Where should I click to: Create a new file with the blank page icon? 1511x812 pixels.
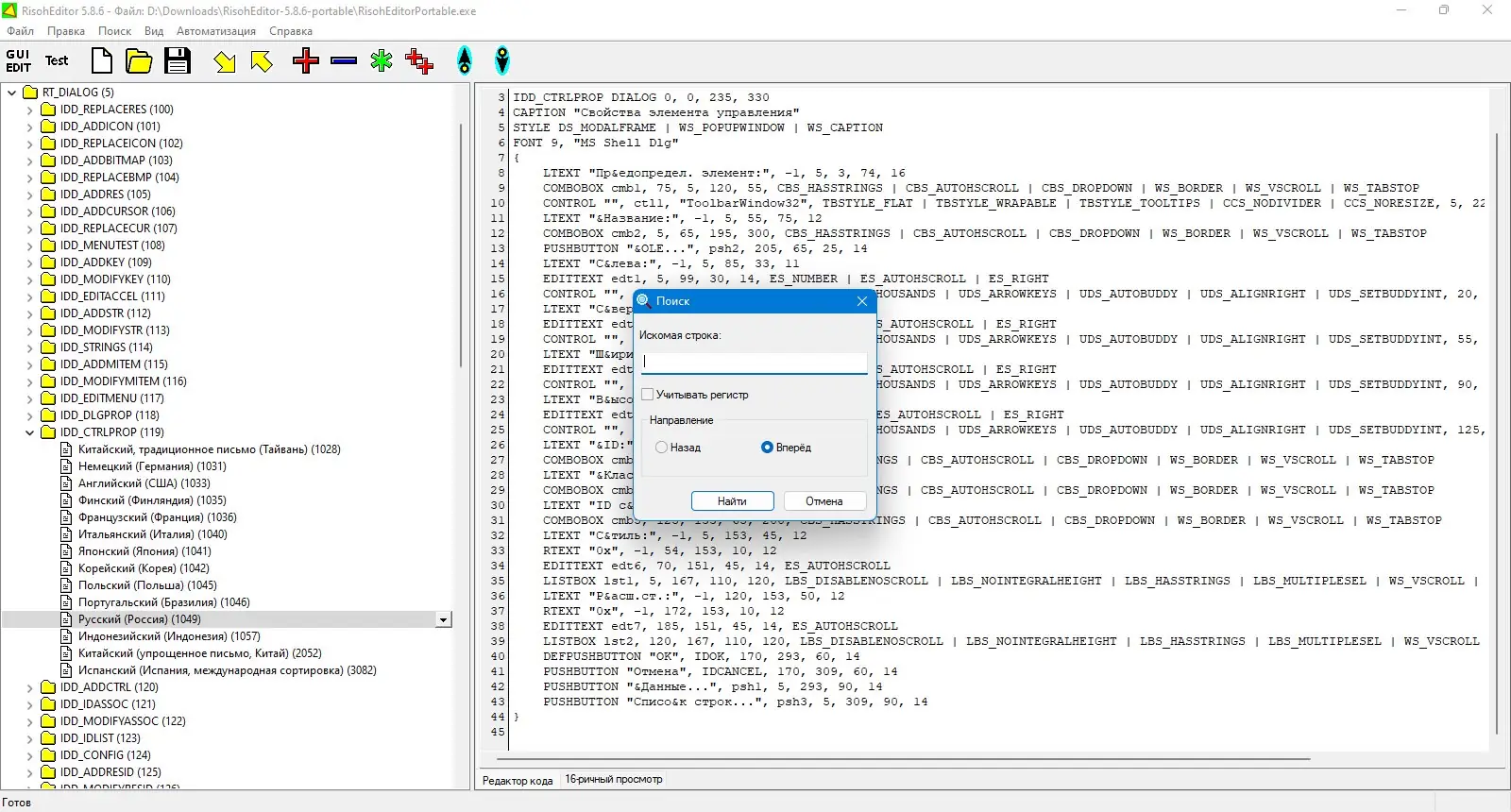click(101, 61)
